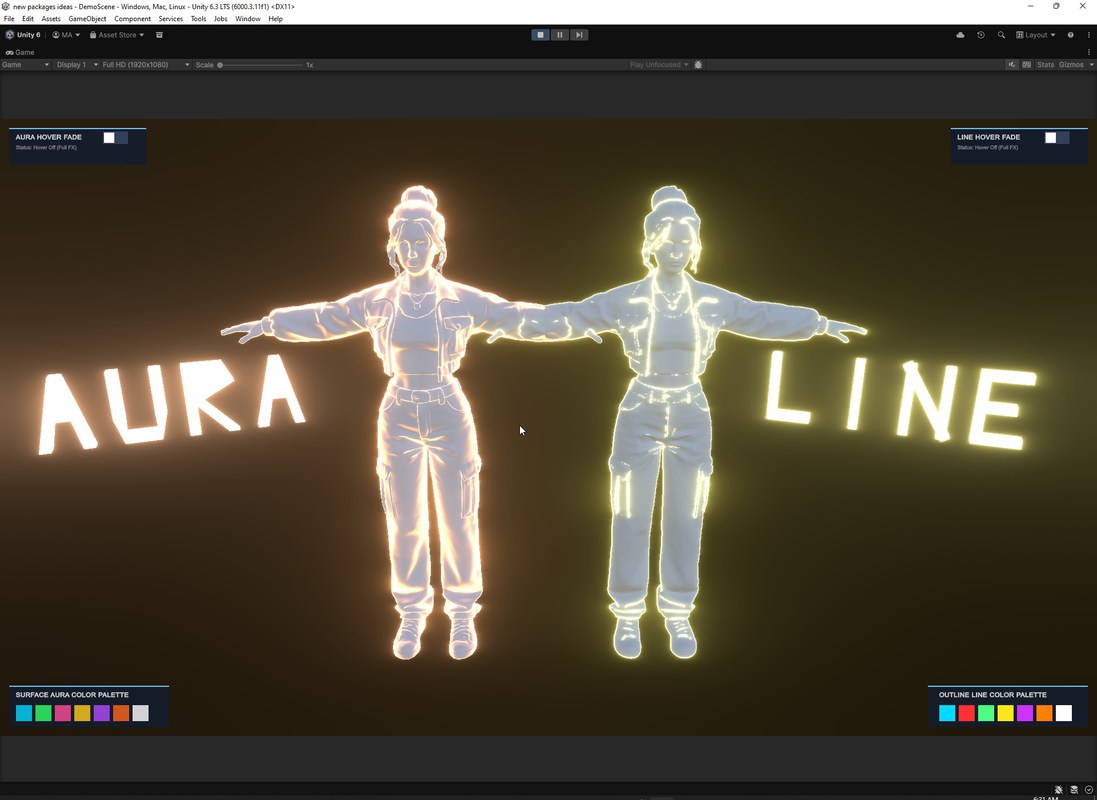
Task: Open the Unity search magnifier
Action: coord(1001,35)
